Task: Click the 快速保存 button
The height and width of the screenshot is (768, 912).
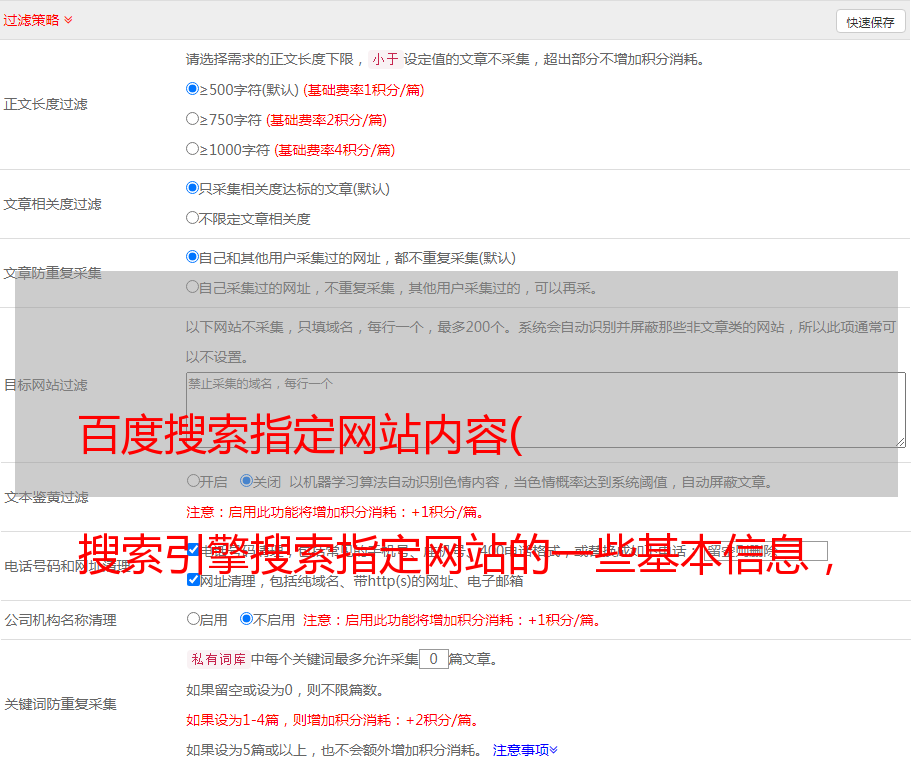Action: click(x=870, y=22)
